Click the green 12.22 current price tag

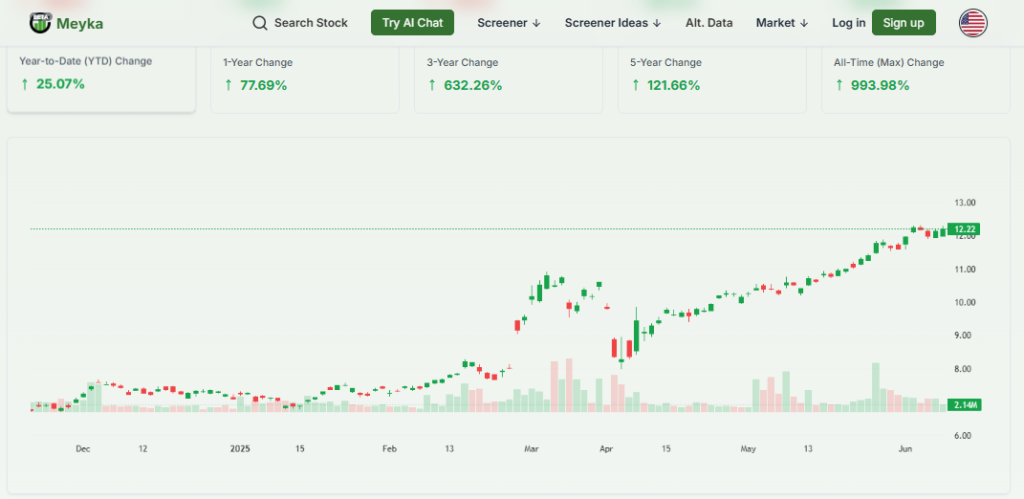point(964,229)
